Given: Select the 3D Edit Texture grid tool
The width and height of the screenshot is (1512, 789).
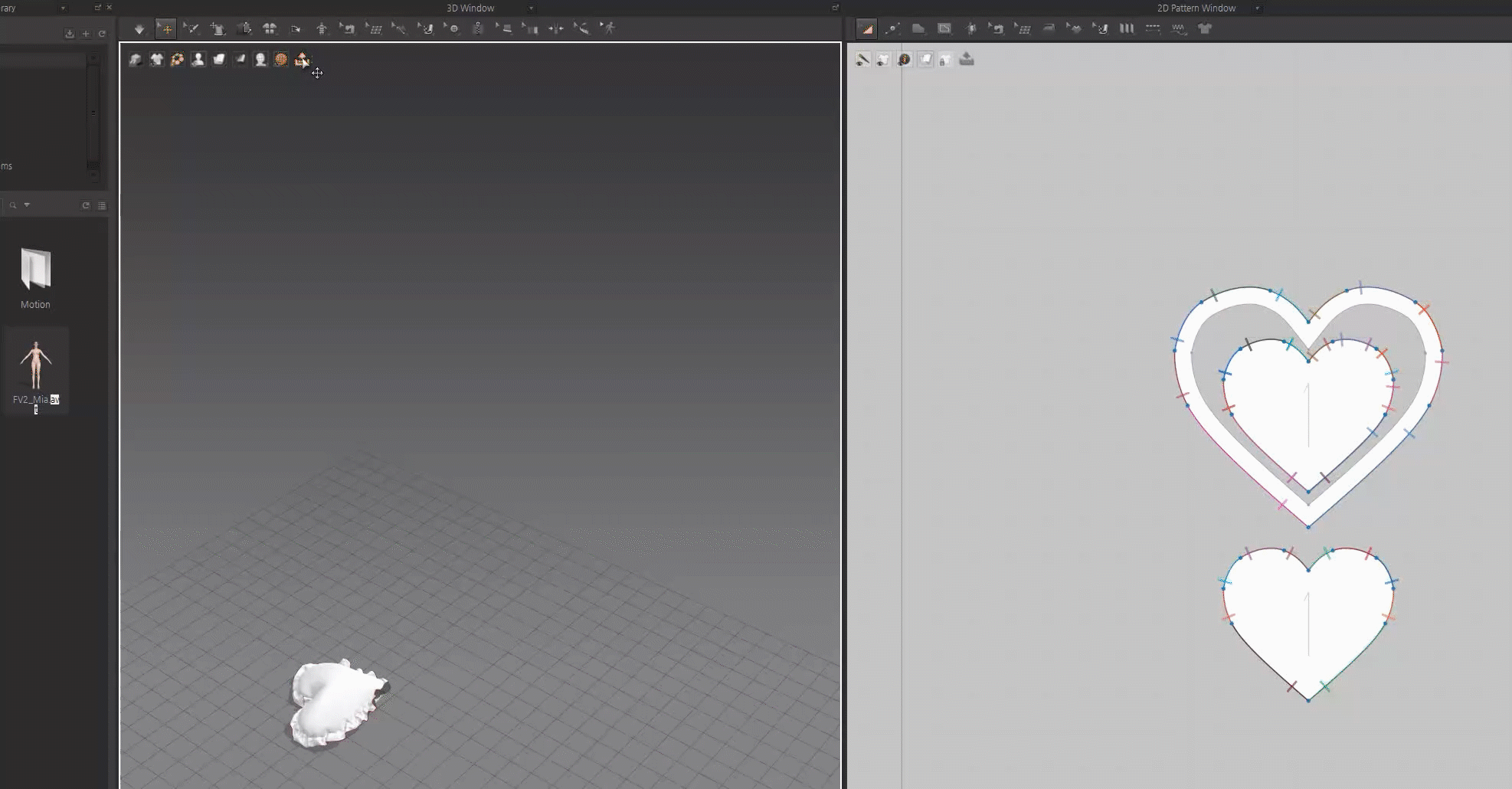Looking at the screenshot, I should click(x=374, y=29).
